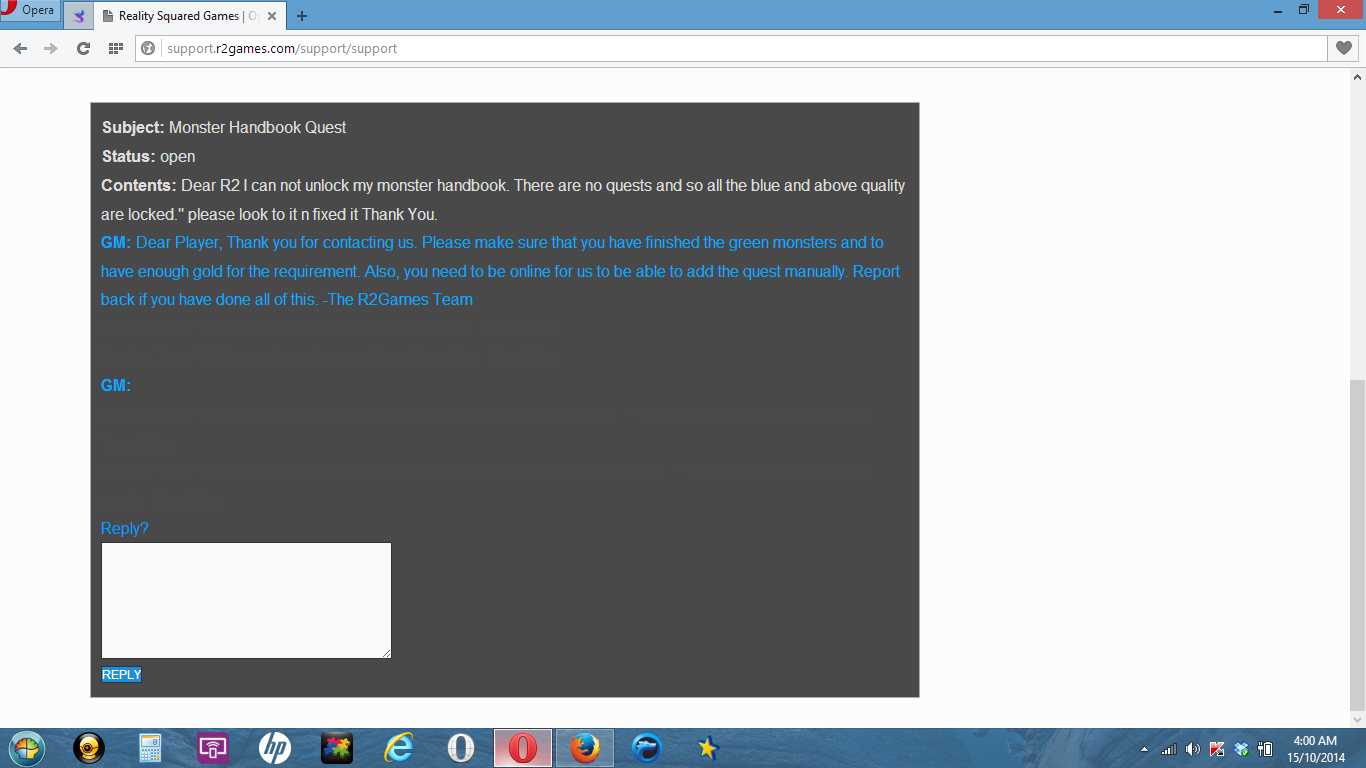Viewport: 1366px width, 768px height.
Task: Reload the current support page
Action: (x=83, y=48)
